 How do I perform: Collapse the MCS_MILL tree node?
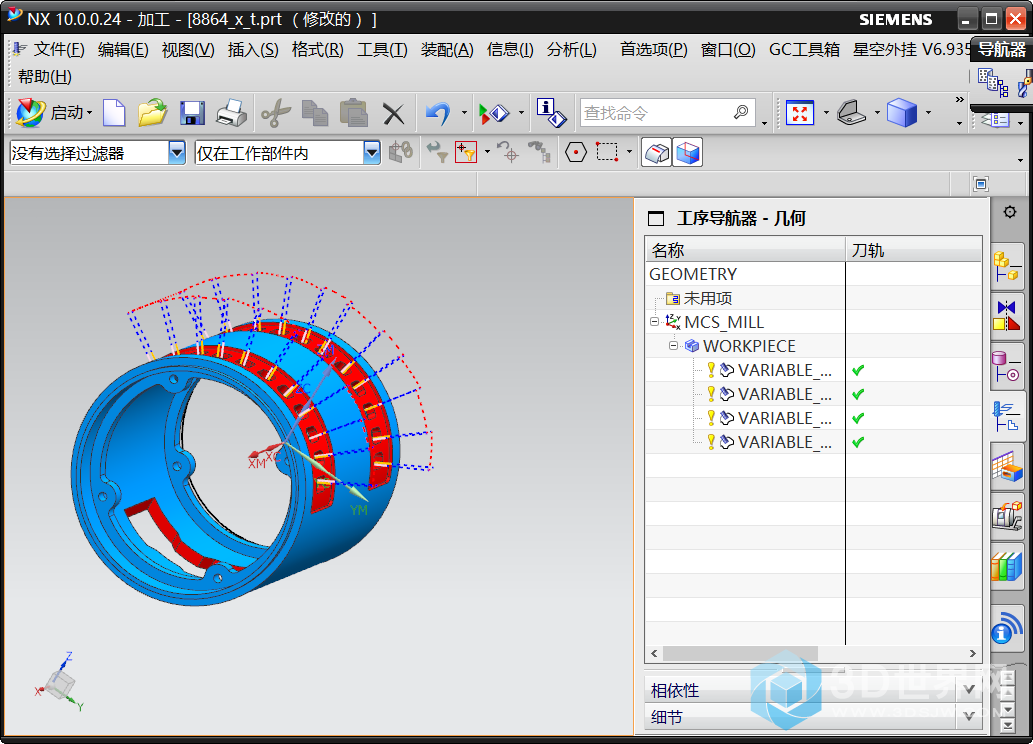click(654, 322)
